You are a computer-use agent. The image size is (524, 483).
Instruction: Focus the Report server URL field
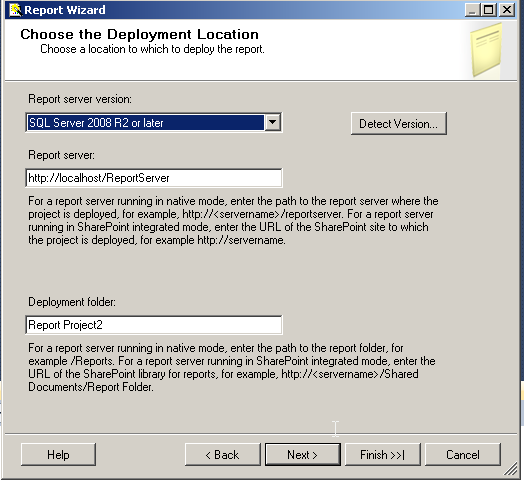click(154, 178)
